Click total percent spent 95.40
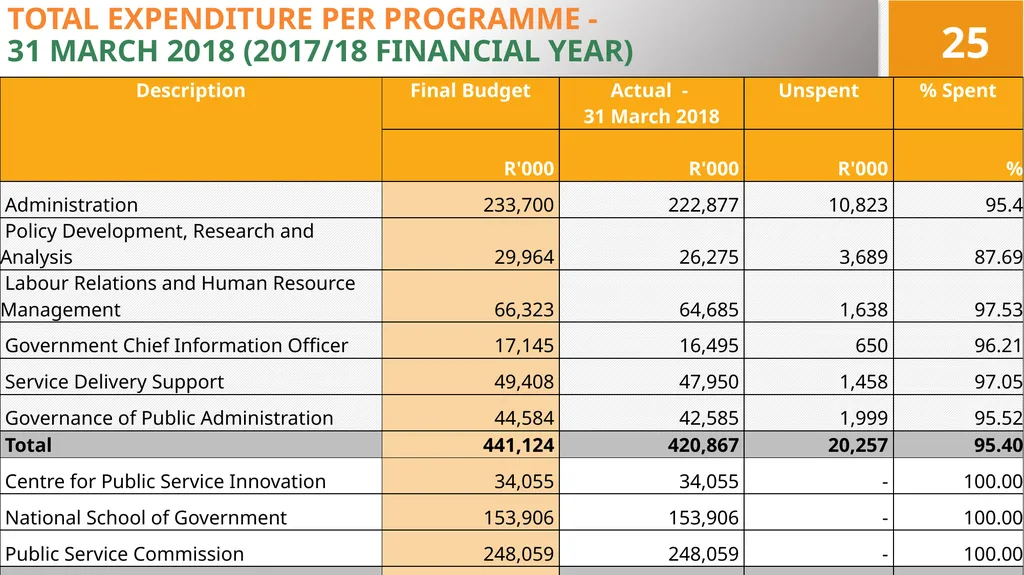The image size is (1024, 575). tap(999, 446)
